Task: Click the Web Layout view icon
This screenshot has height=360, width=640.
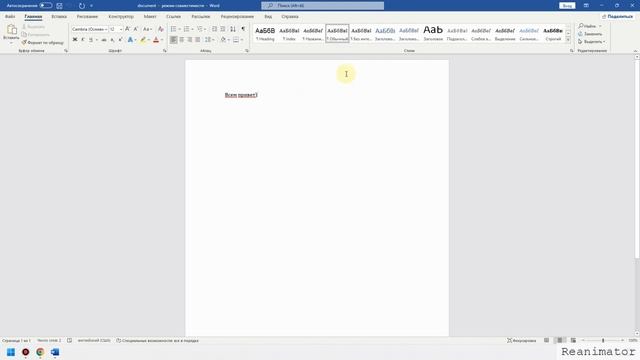Action: [573, 340]
